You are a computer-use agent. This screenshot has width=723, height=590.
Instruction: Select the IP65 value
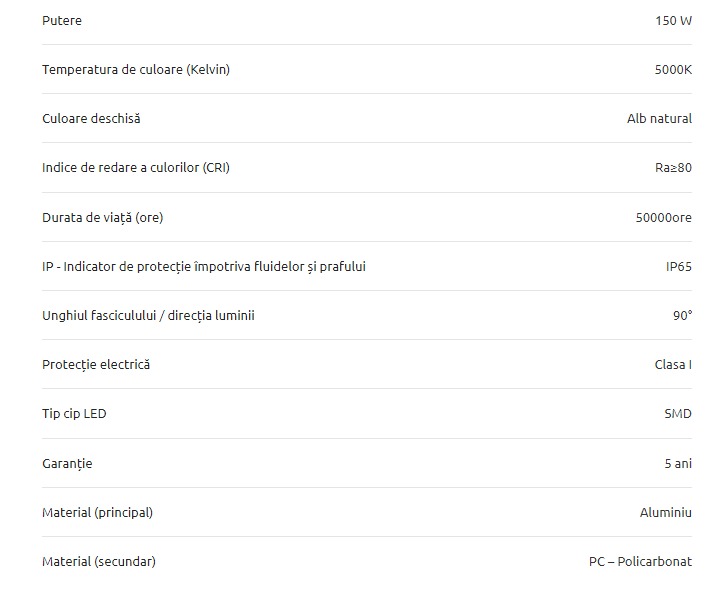(x=679, y=266)
